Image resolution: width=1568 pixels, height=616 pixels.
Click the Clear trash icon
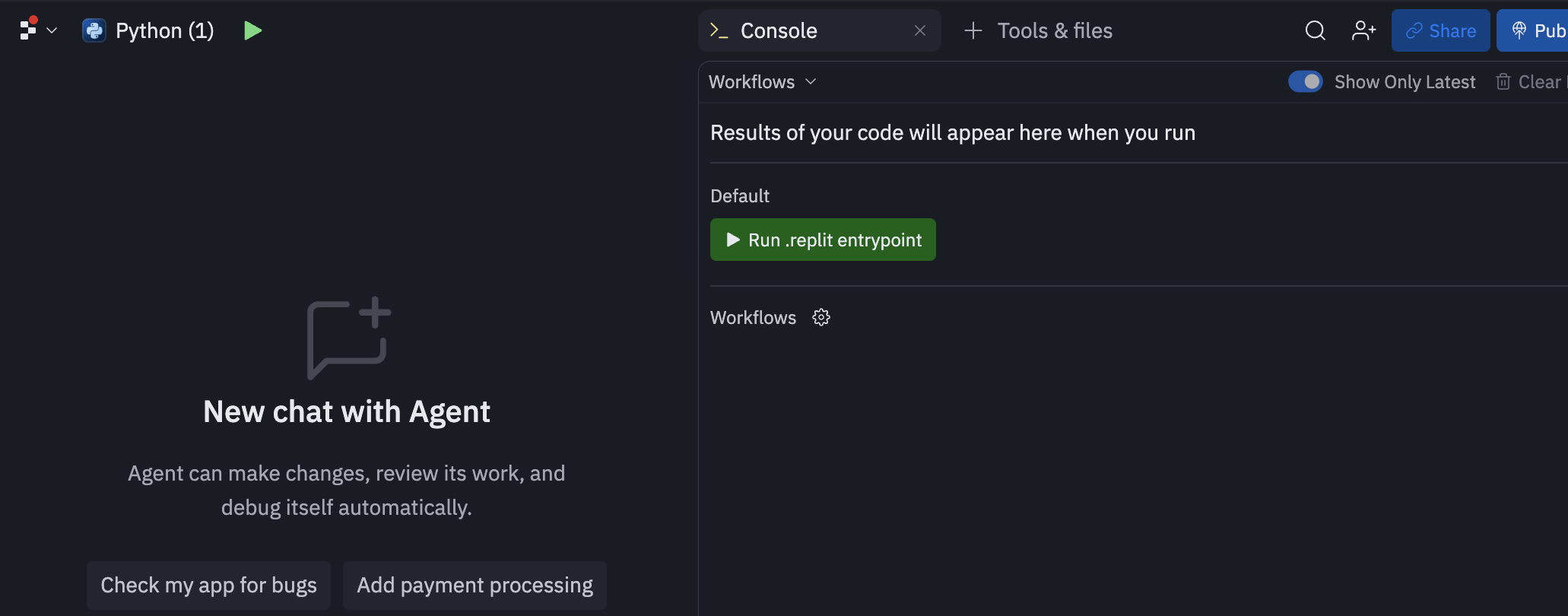click(x=1503, y=81)
